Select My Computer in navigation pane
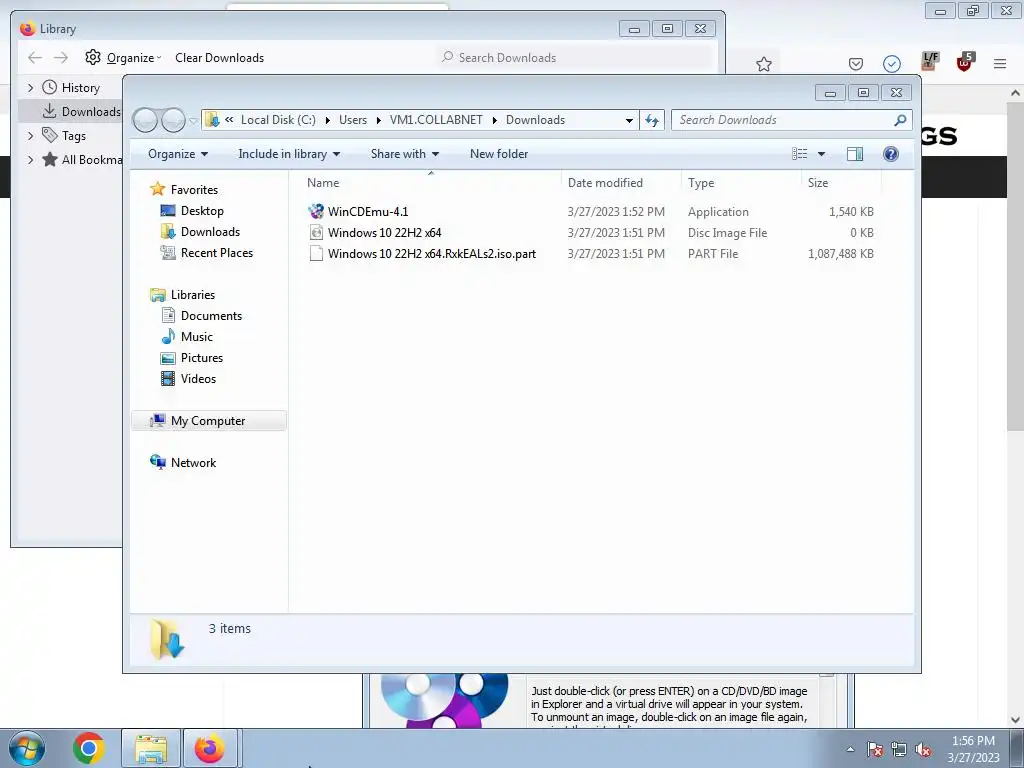1024x768 pixels. click(208, 421)
